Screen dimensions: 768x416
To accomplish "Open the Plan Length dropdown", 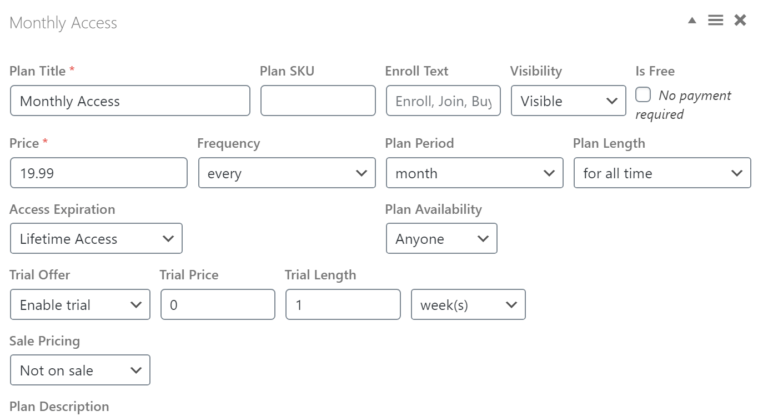I will click(661, 173).
